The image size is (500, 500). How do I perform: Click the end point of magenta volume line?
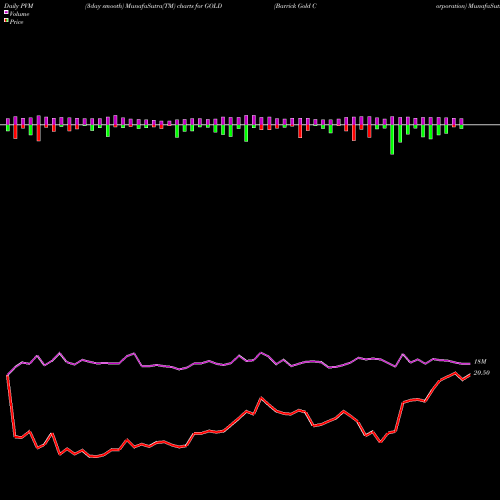(x=470, y=363)
